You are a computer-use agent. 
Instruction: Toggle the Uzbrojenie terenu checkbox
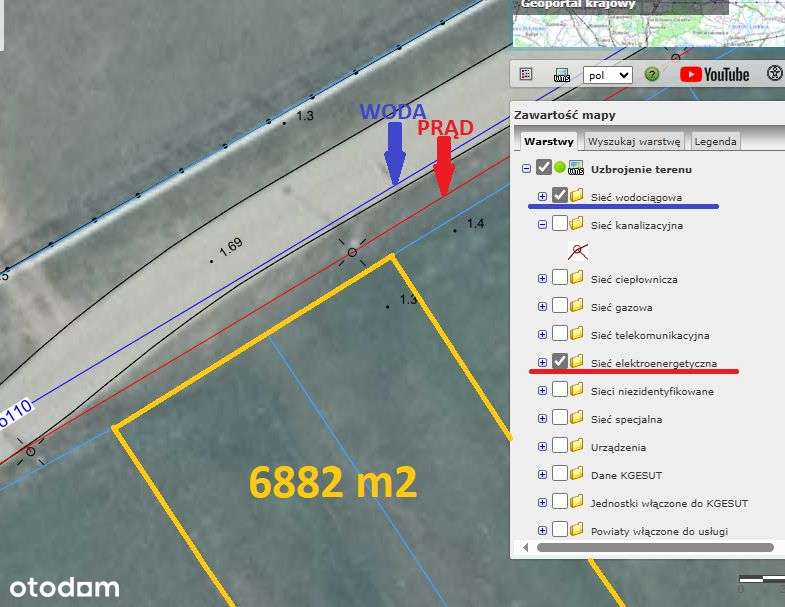click(x=543, y=167)
